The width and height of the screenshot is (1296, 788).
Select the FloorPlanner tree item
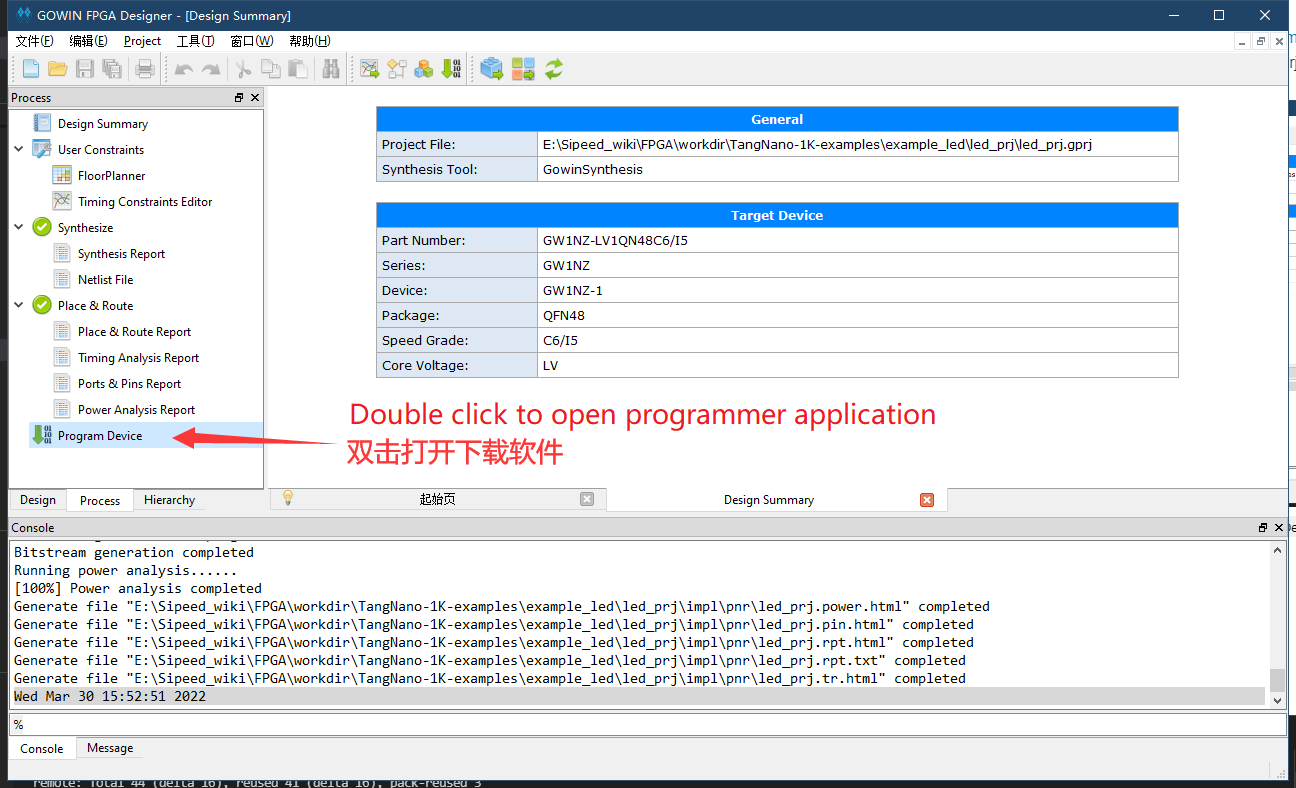tap(111, 175)
